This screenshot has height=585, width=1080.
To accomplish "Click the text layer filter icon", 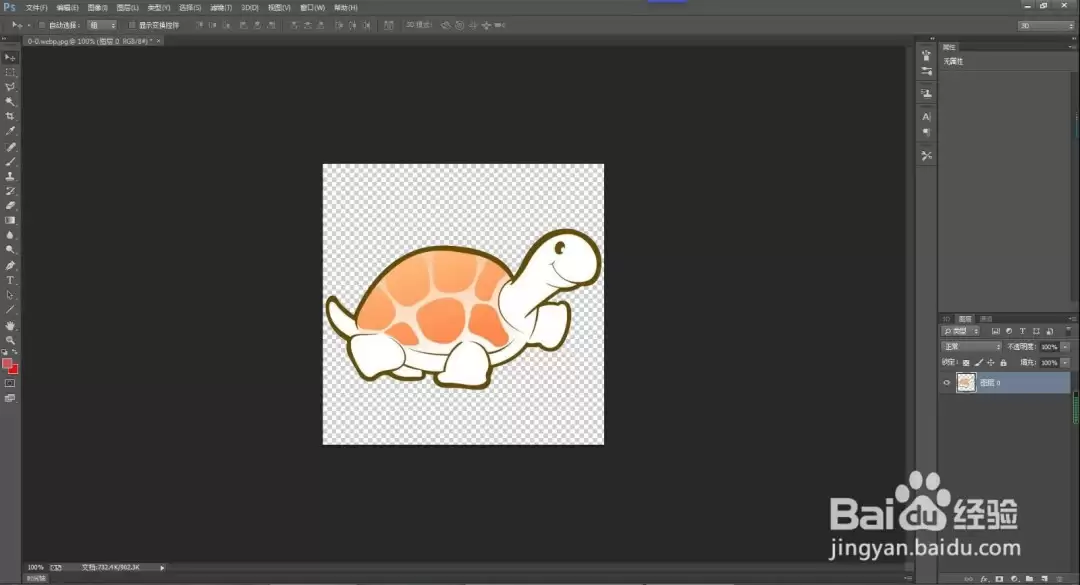I will [1023, 331].
